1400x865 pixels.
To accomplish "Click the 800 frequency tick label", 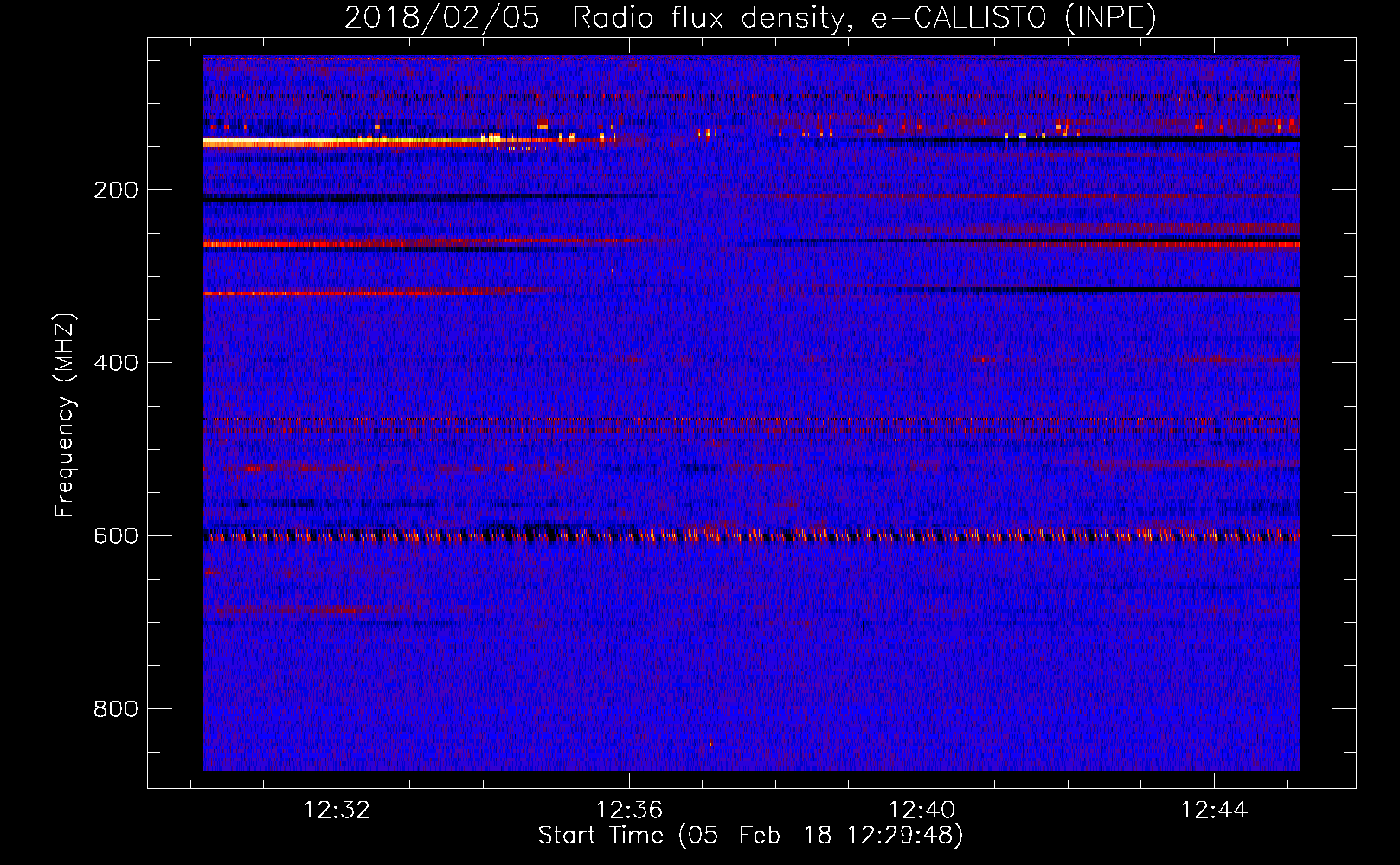I will click(116, 709).
